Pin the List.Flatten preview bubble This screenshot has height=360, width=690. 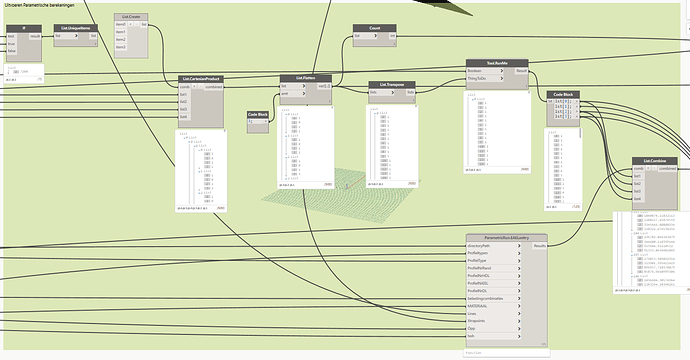coord(332,108)
